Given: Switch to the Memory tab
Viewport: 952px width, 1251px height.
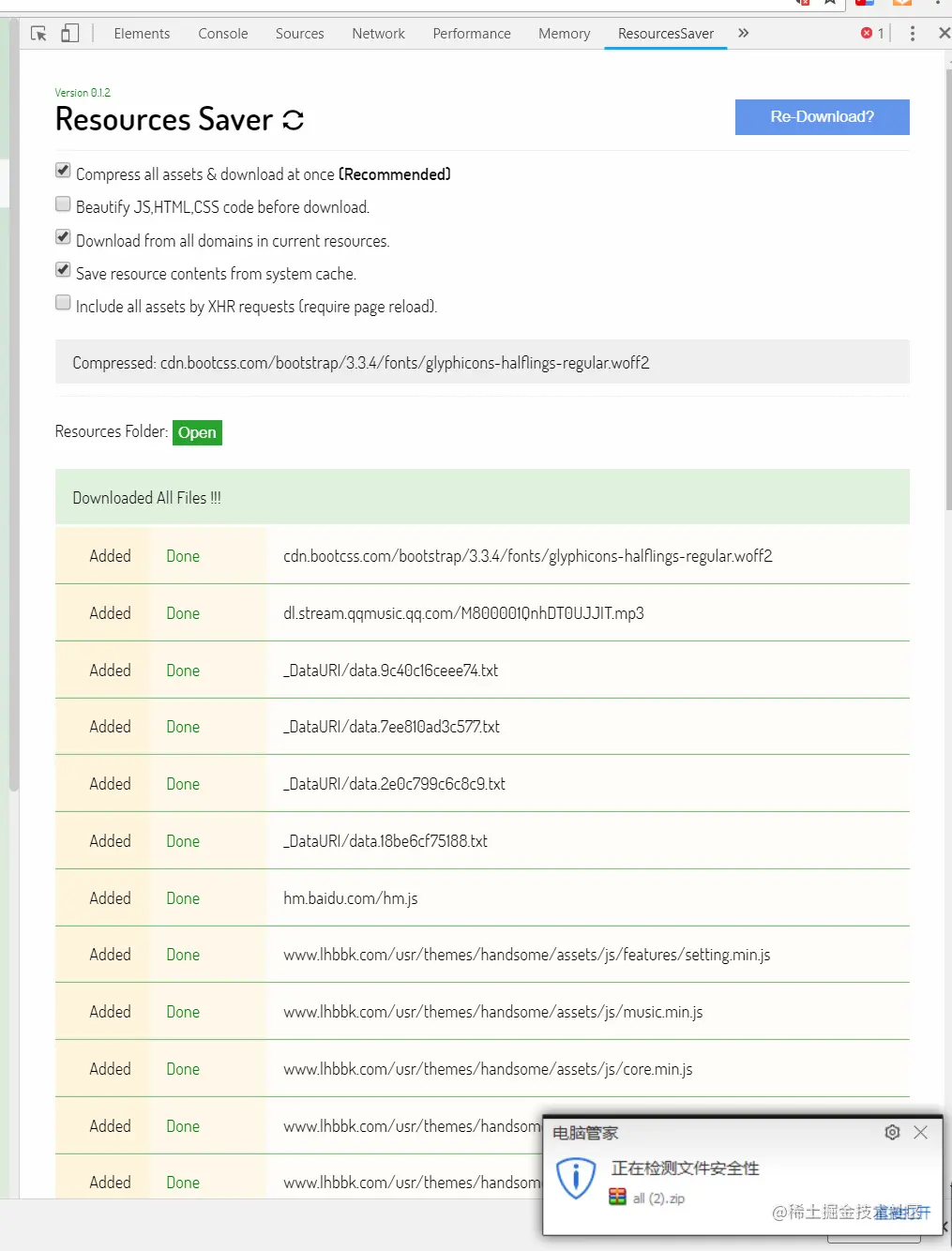Looking at the screenshot, I should tap(564, 34).
